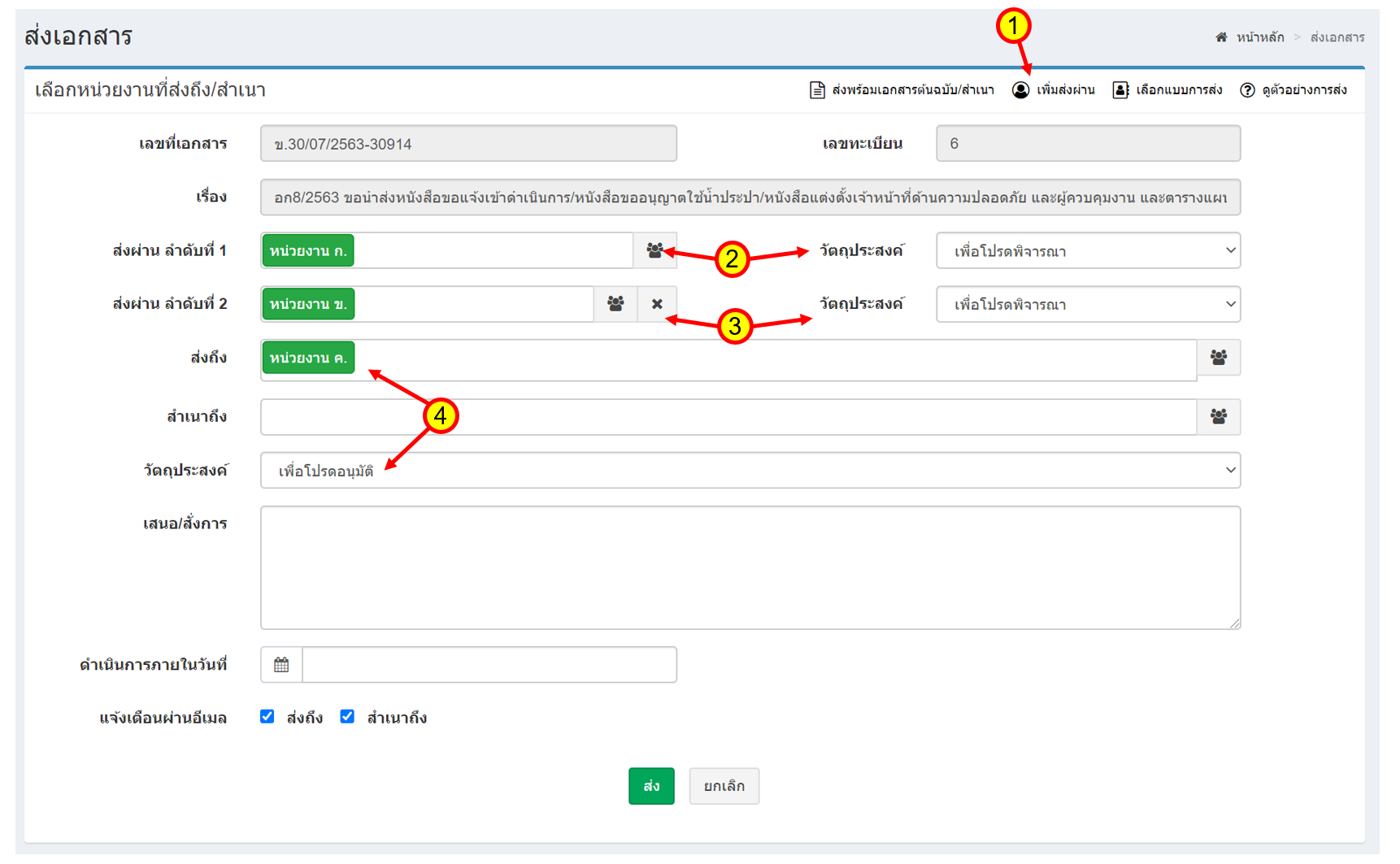1400x864 pixels.
Task: Remove ส่งผ่าน ลำดับที่ 2 with X icon
Action: pyautogui.click(x=657, y=304)
